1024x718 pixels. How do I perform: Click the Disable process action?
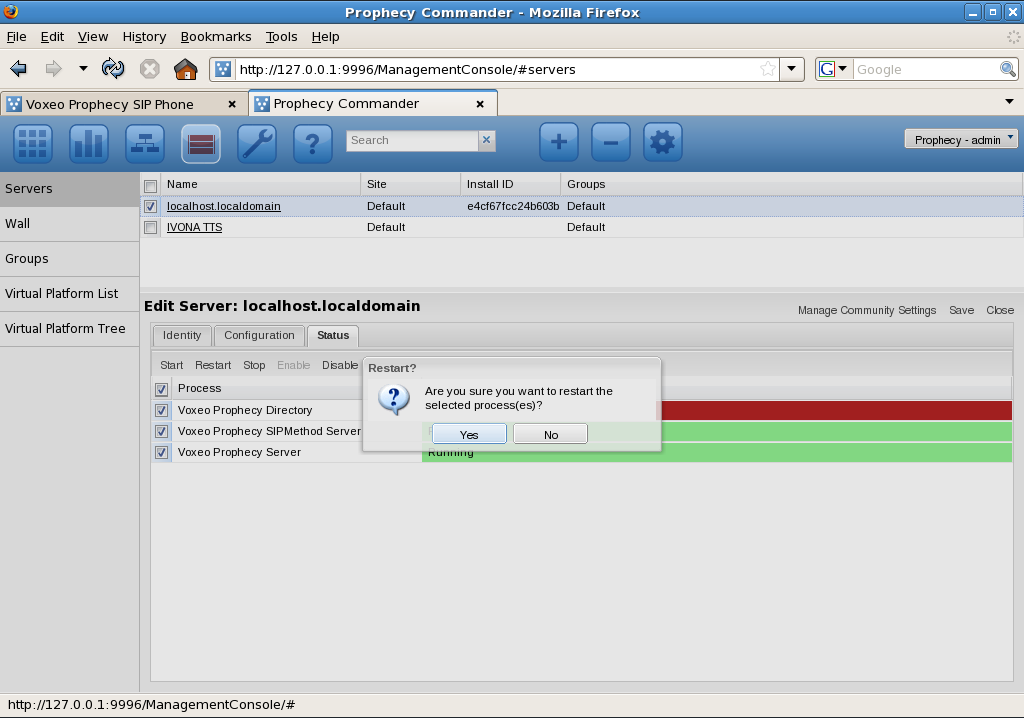click(x=340, y=365)
